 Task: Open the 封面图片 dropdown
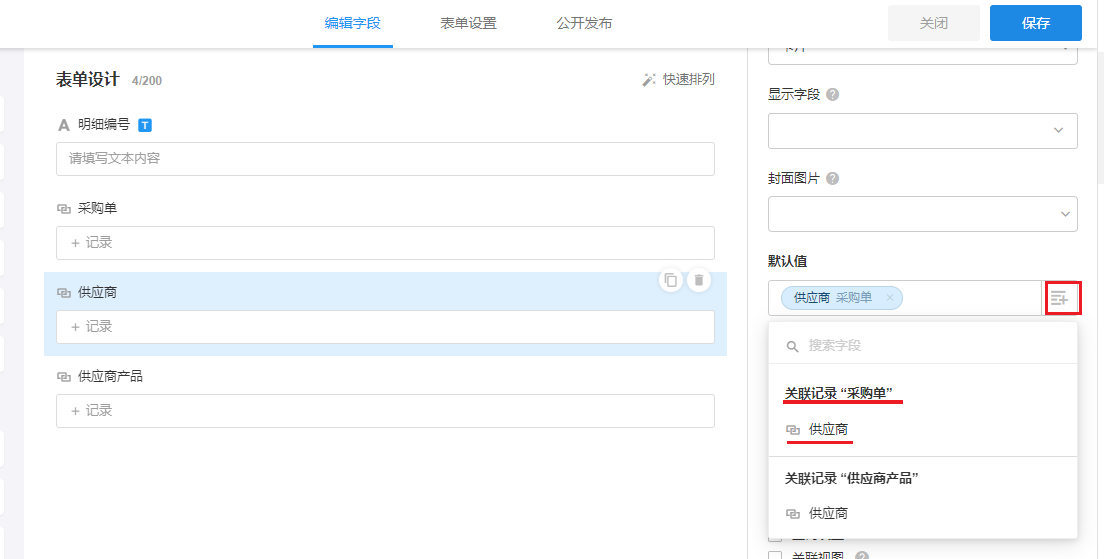tap(922, 214)
